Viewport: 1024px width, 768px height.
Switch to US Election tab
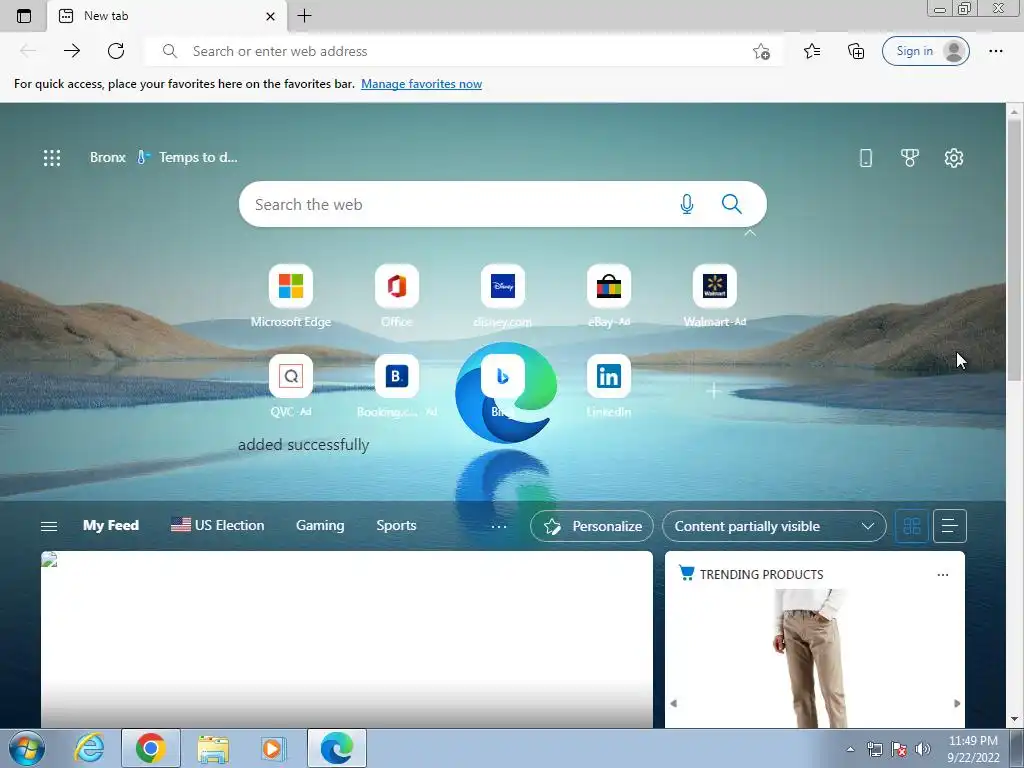217,526
